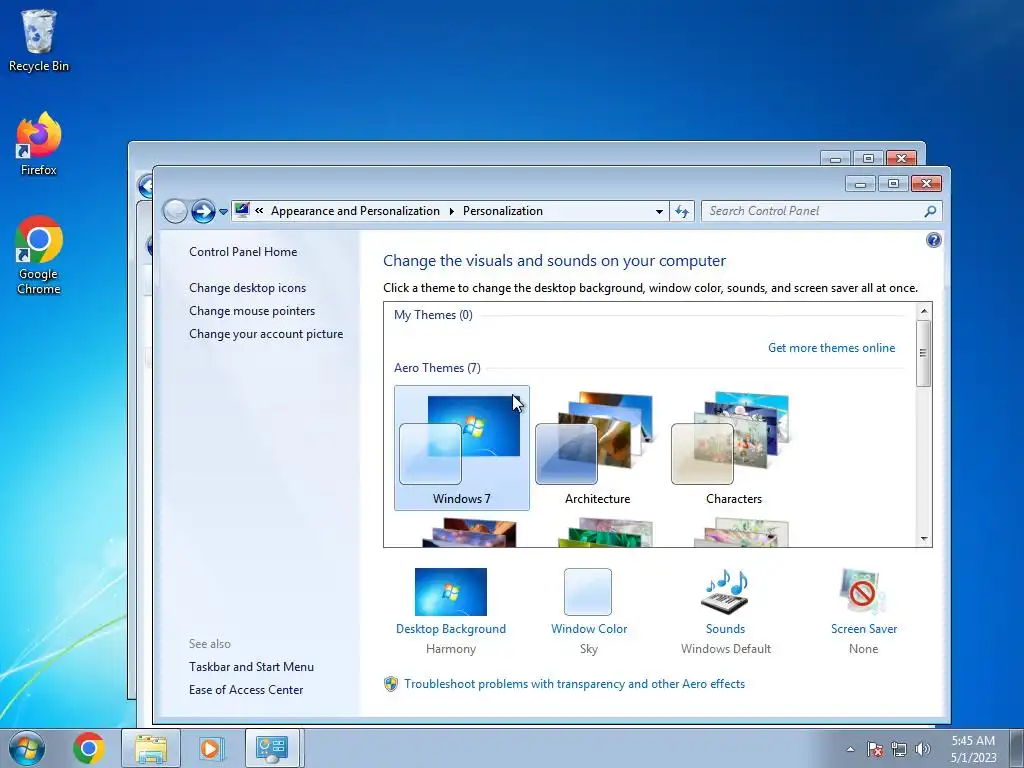Open the Window Color Sky swatch
1024x768 pixels.
point(588,592)
